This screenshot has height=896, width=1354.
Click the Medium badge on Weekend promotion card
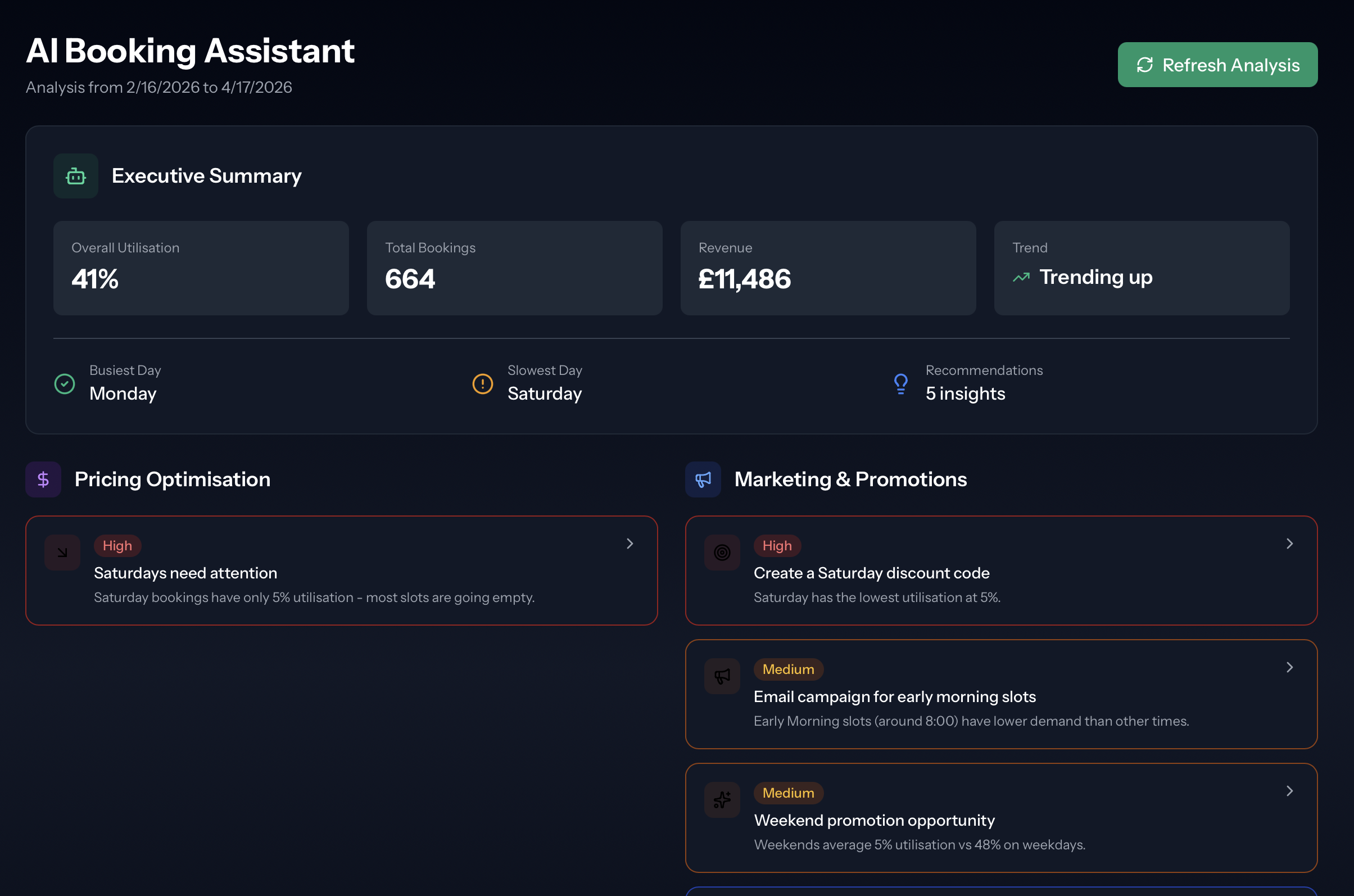[789, 793]
